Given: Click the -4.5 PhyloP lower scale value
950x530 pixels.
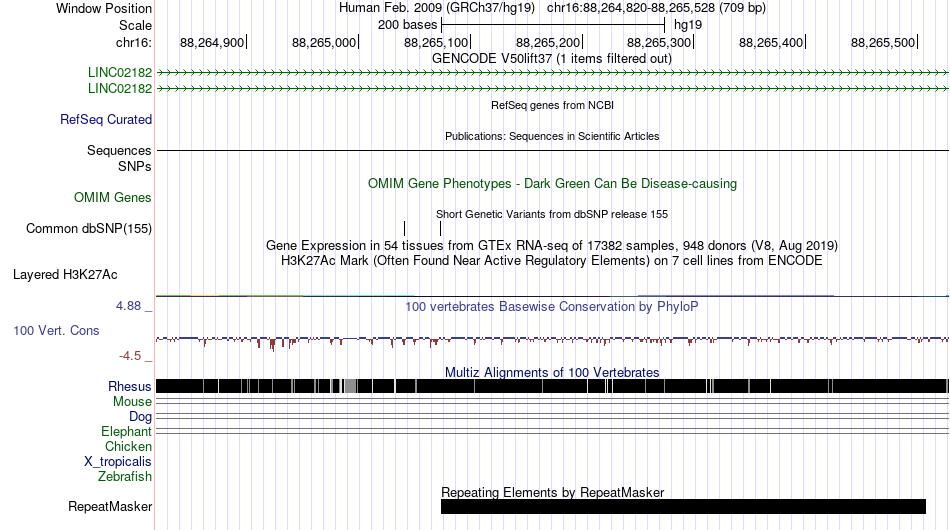Looking at the screenshot, I should coord(130,356).
